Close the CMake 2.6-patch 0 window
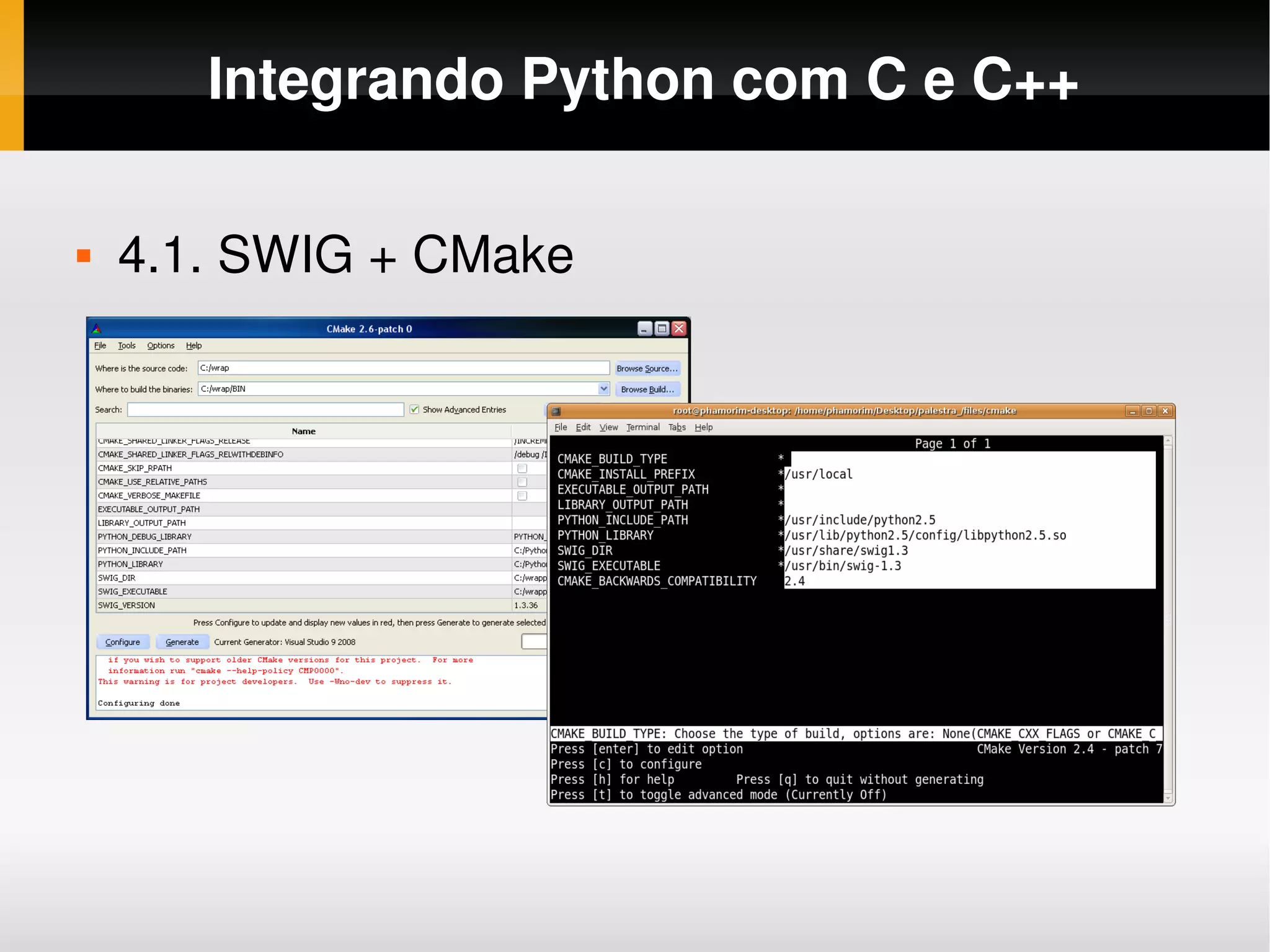 [679, 329]
